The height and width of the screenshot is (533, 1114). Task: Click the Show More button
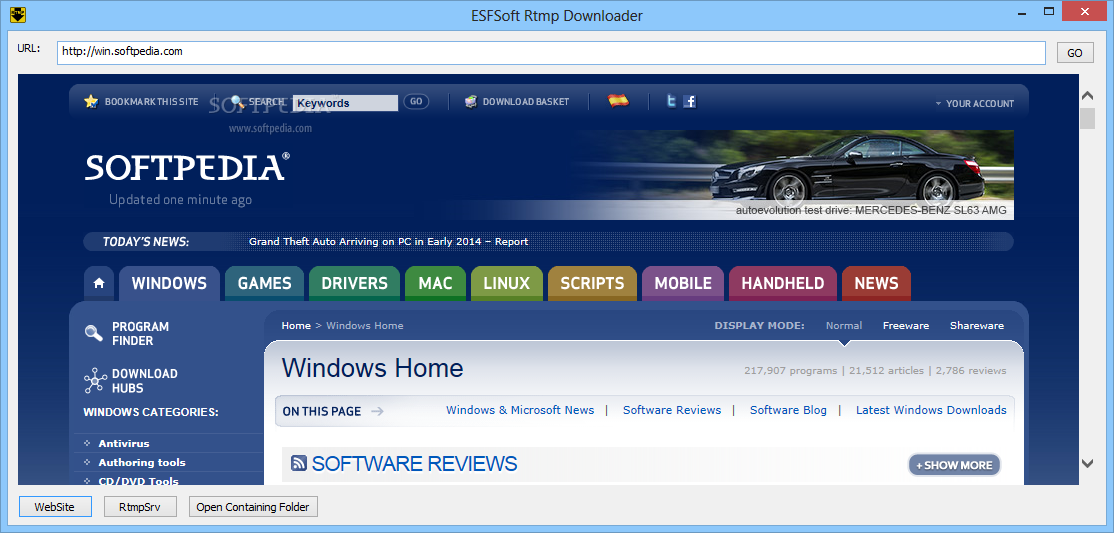[x=954, y=465]
